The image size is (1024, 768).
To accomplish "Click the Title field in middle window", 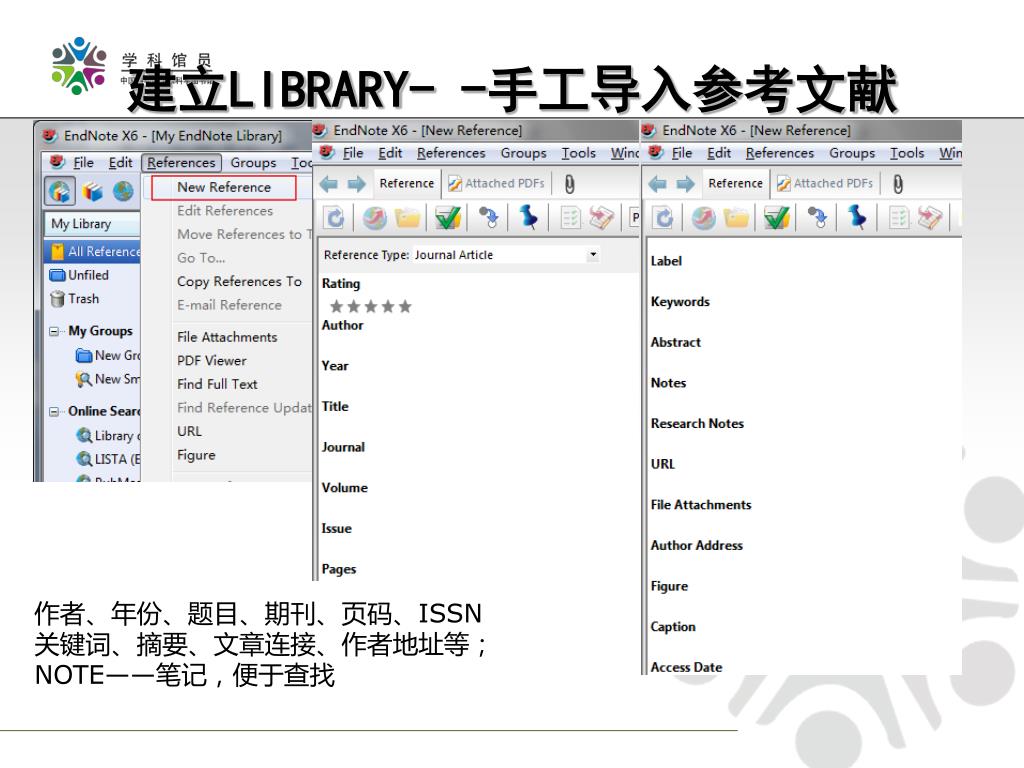I will point(335,406).
